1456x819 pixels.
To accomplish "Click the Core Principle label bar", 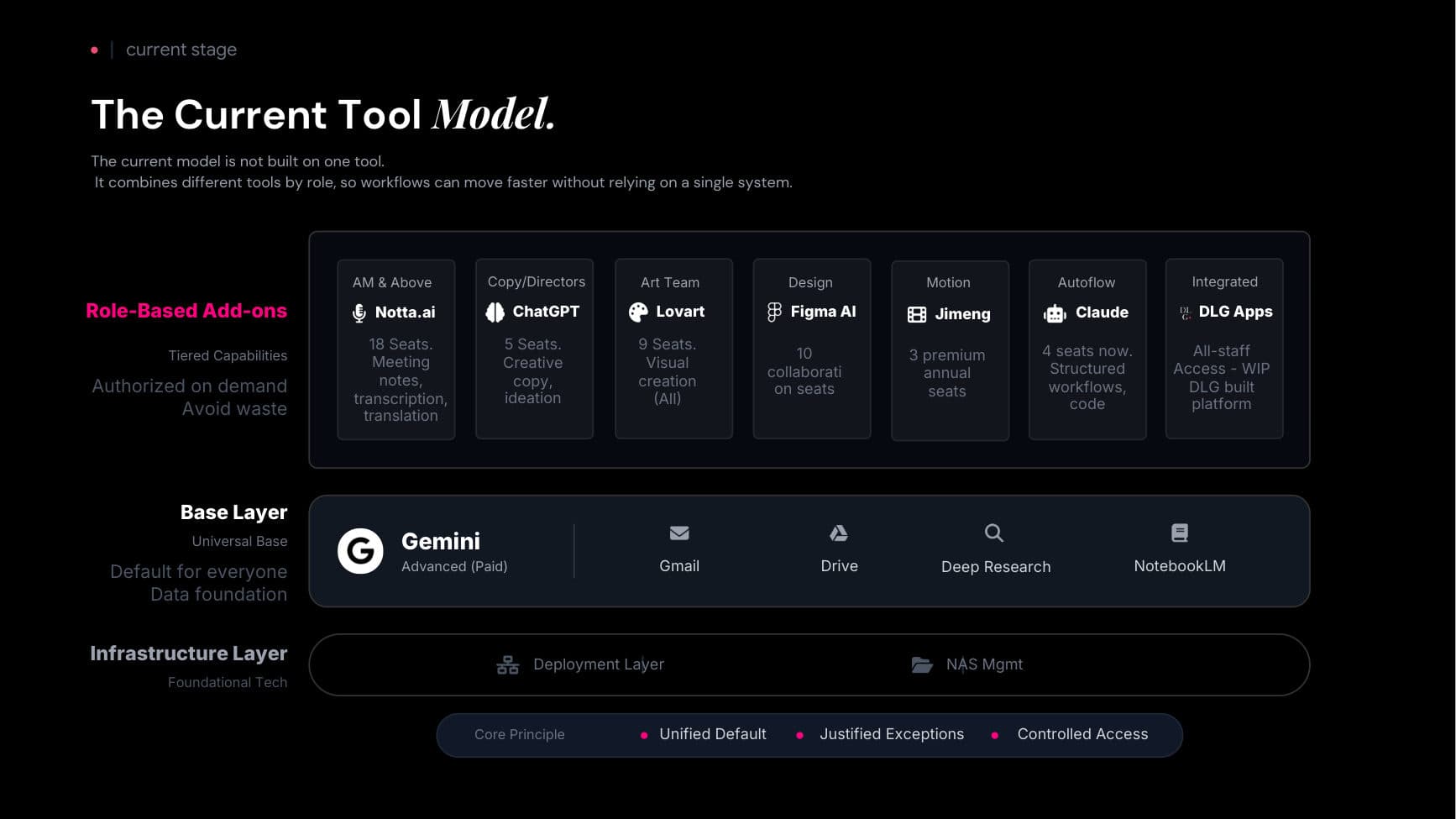I will coord(520,734).
